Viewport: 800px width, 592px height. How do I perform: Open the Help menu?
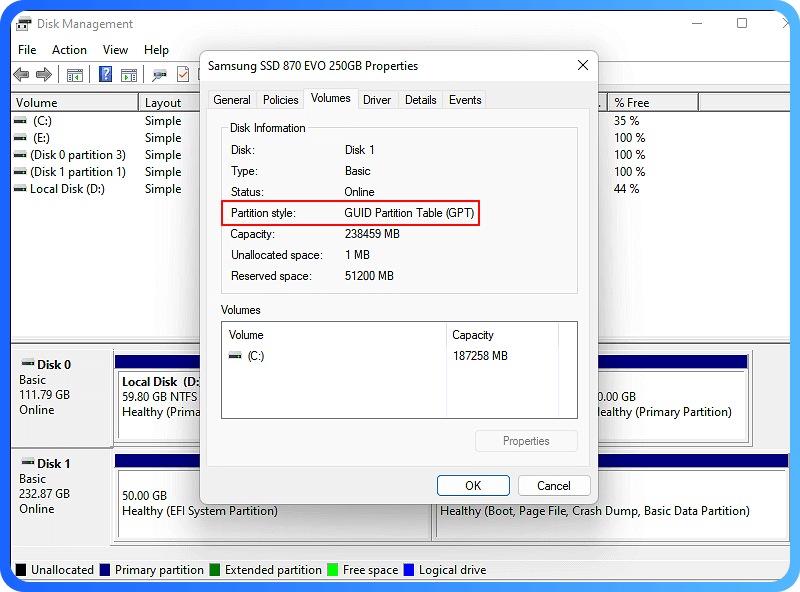(x=156, y=50)
